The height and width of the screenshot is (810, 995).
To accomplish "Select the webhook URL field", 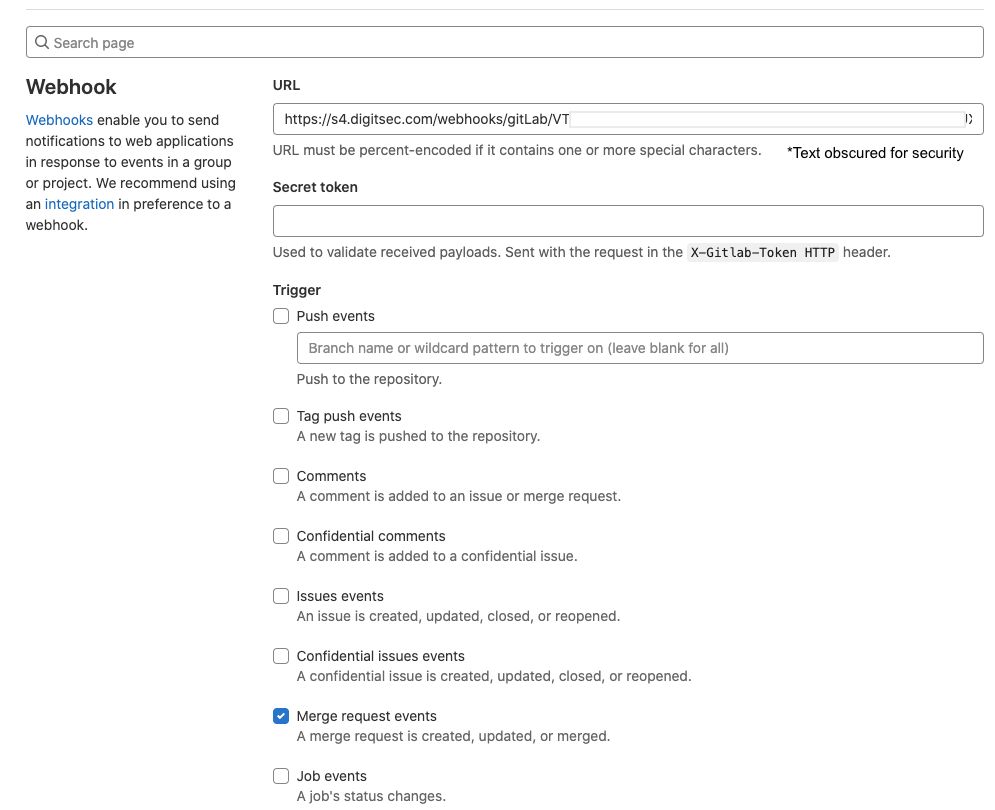I will click(x=627, y=118).
